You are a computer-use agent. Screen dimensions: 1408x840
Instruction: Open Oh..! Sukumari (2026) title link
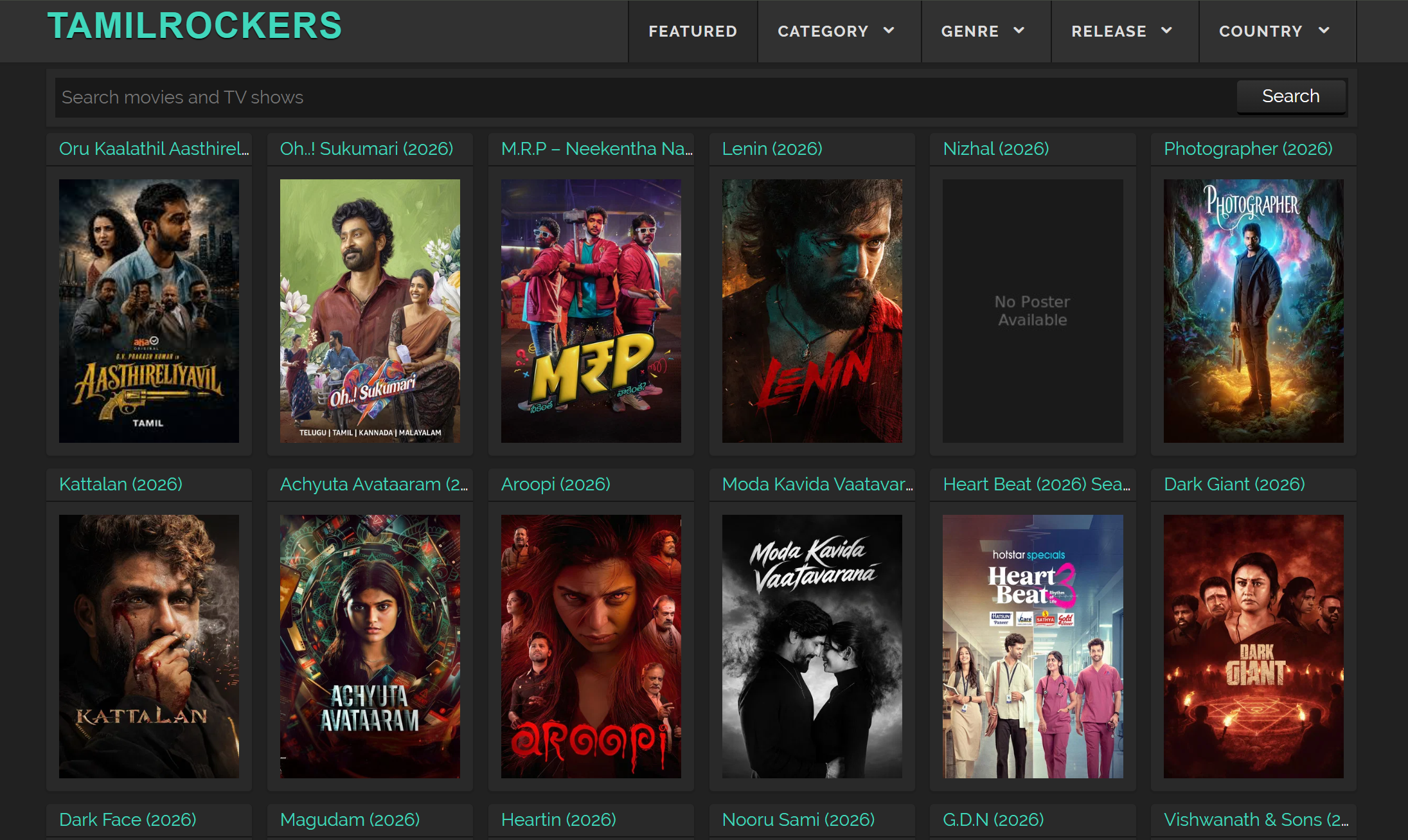click(x=366, y=148)
